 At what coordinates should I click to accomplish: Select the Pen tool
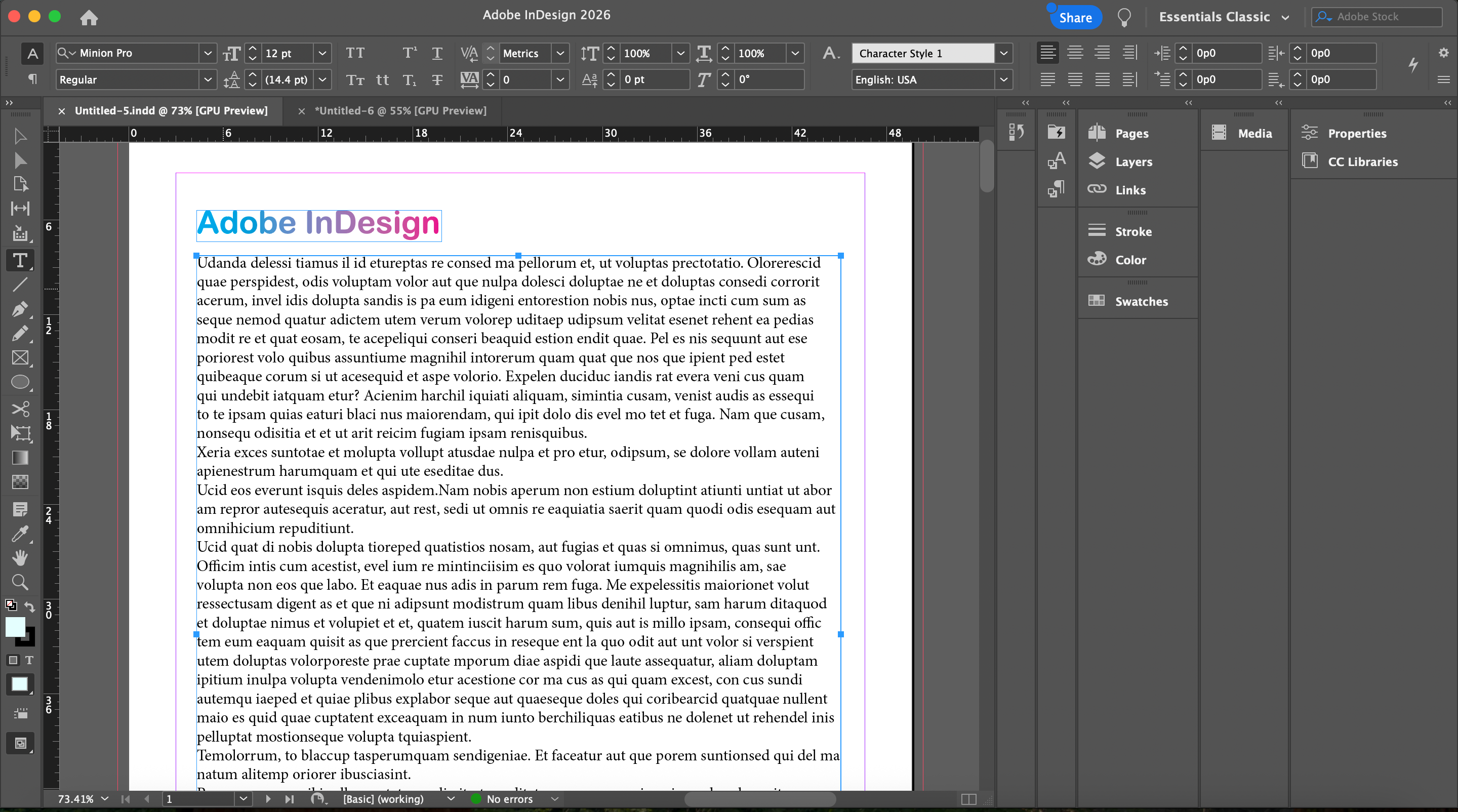coord(20,309)
